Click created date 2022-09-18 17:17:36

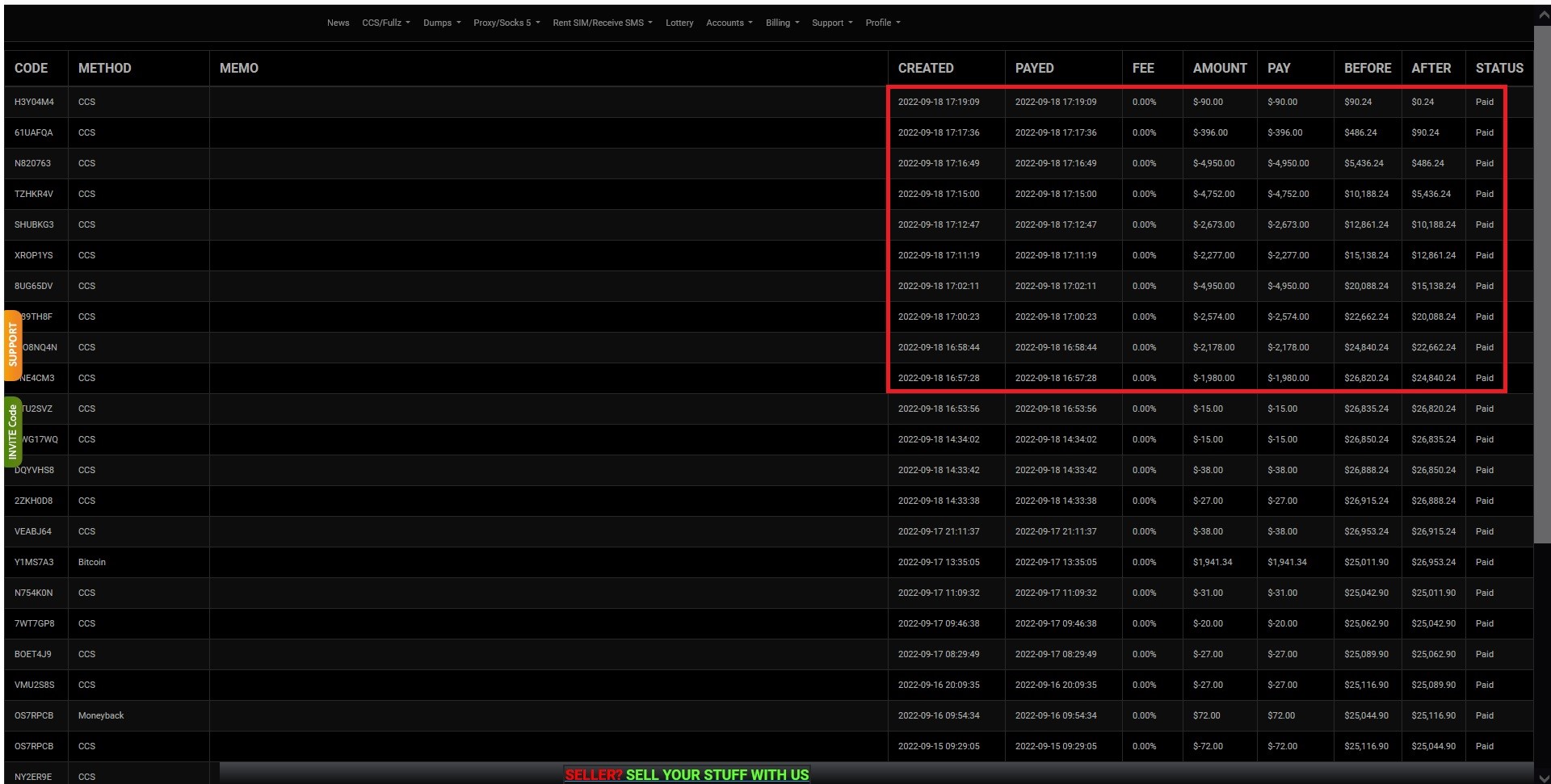click(939, 132)
